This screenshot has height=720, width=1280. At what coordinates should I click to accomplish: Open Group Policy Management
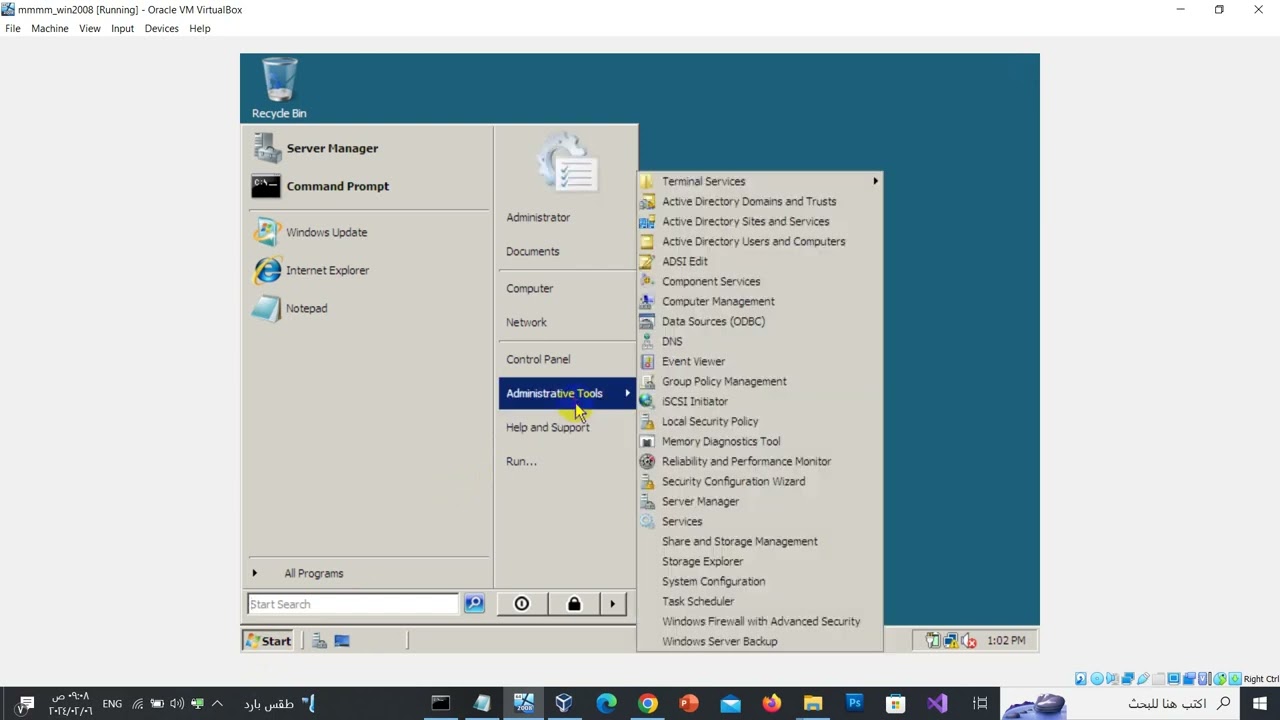coord(760,381)
